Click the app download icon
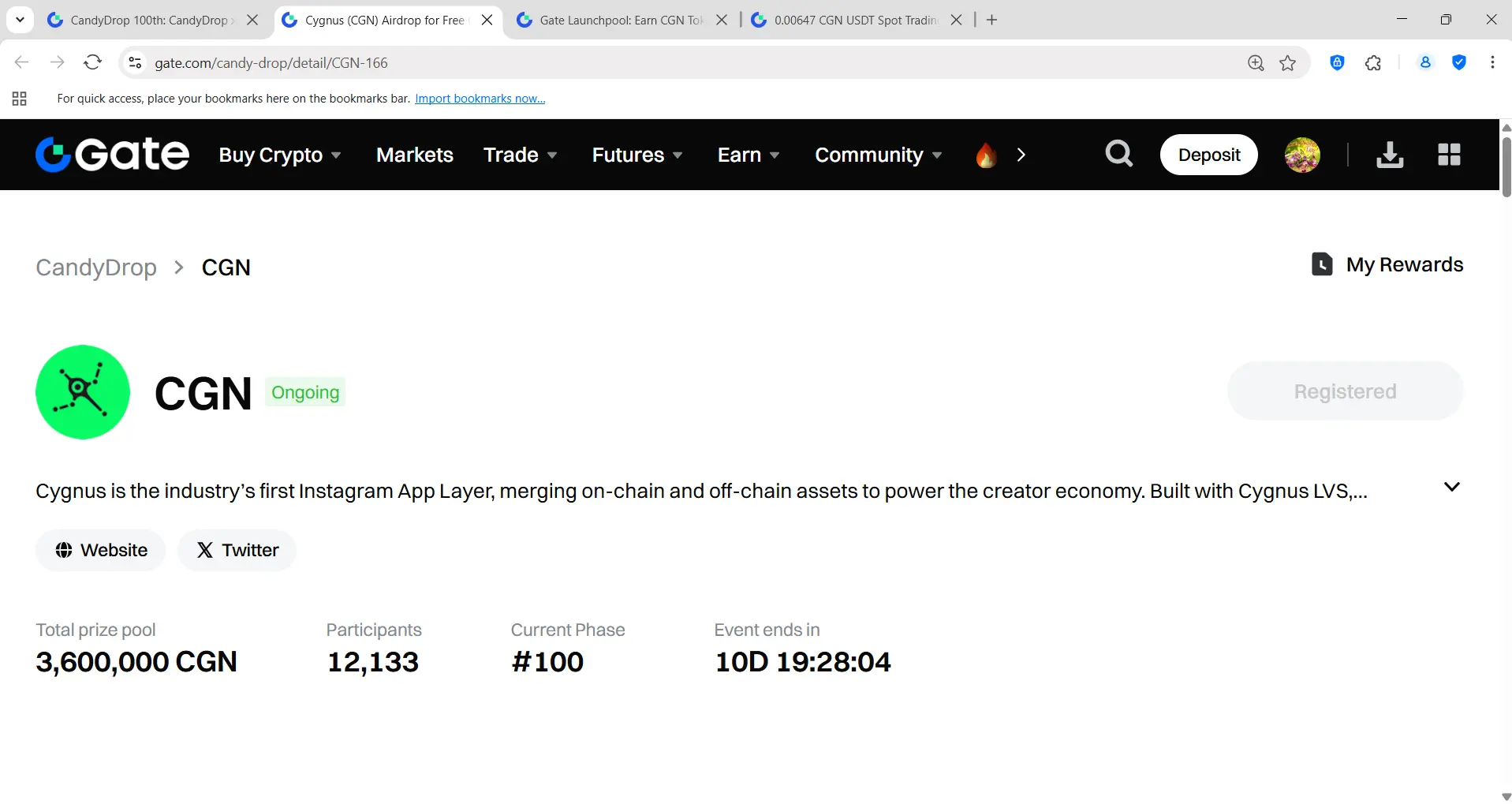Viewport: 1512px width, 804px height. click(x=1390, y=155)
